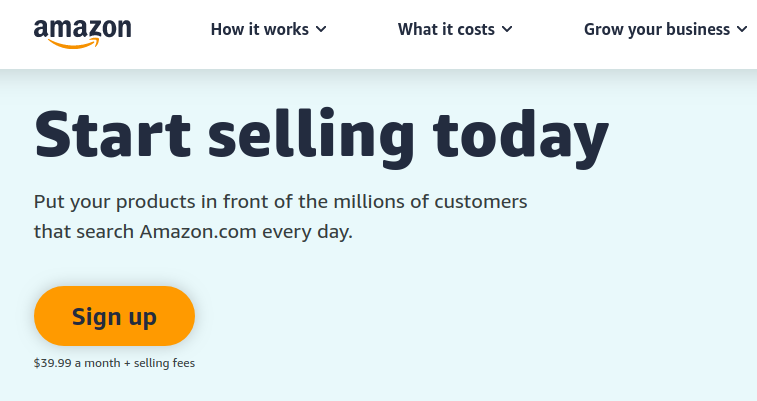The height and width of the screenshot is (401, 757).
Task: Click the "that search" text in the description
Action: pos(84,232)
